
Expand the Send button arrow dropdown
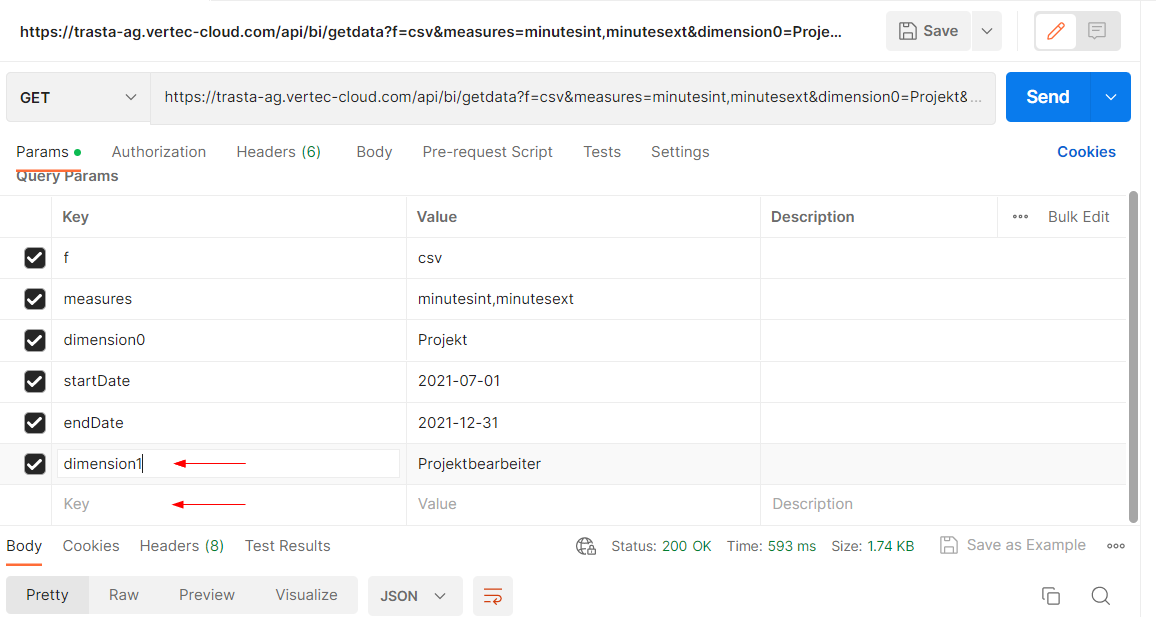click(1111, 97)
